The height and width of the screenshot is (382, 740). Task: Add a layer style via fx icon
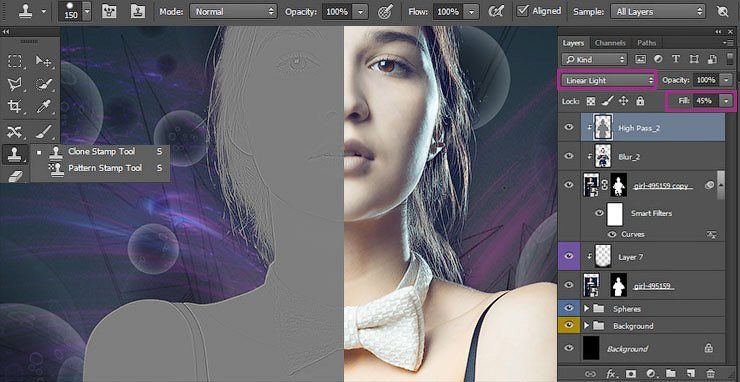pyautogui.click(x=610, y=373)
